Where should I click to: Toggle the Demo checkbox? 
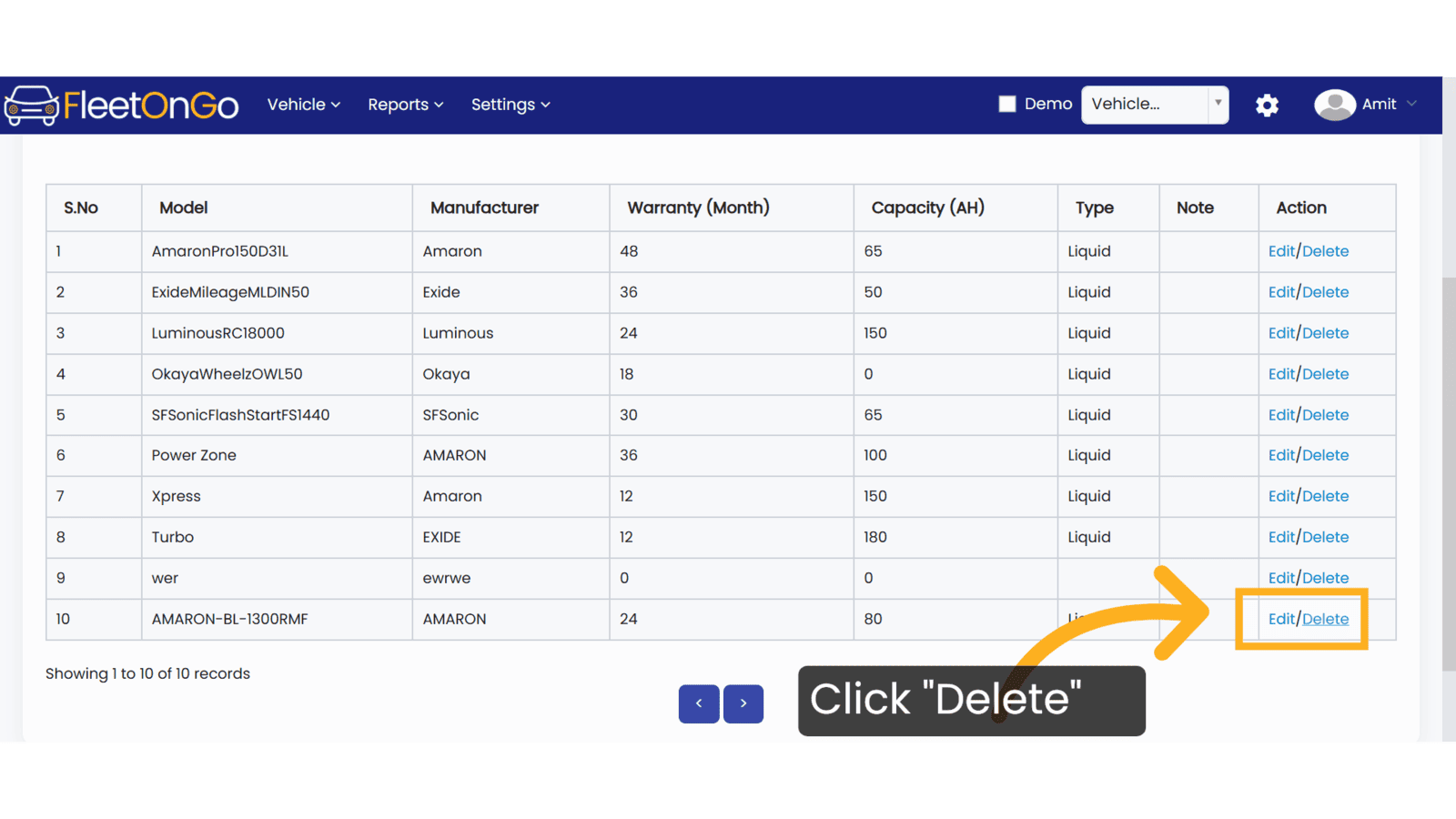[1007, 104]
